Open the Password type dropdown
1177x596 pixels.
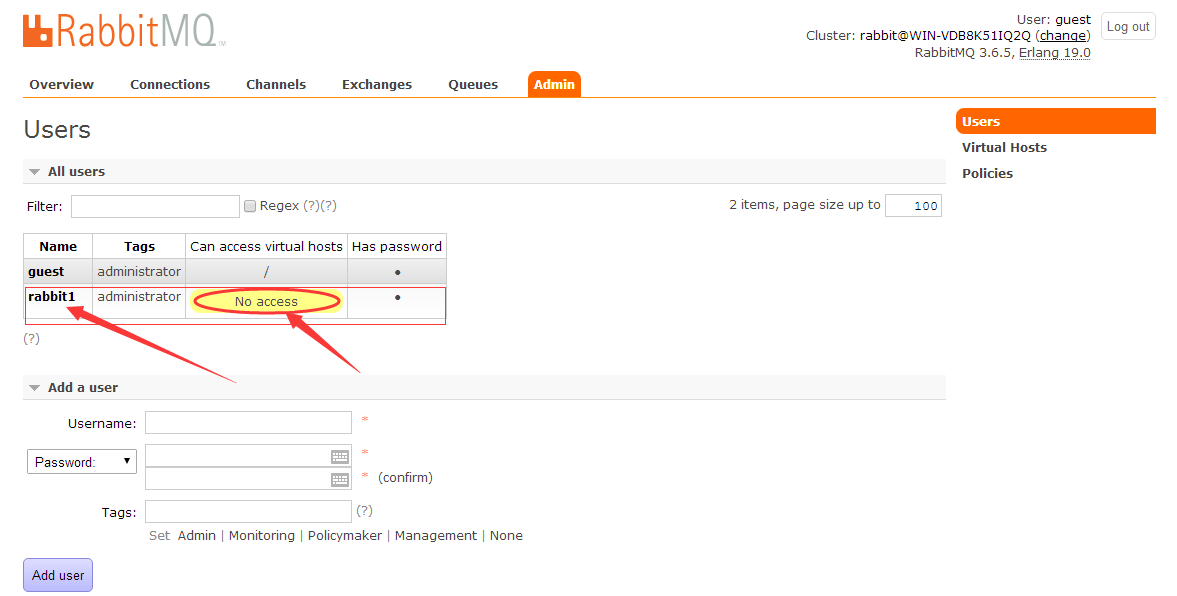click(x=82, y=462)
